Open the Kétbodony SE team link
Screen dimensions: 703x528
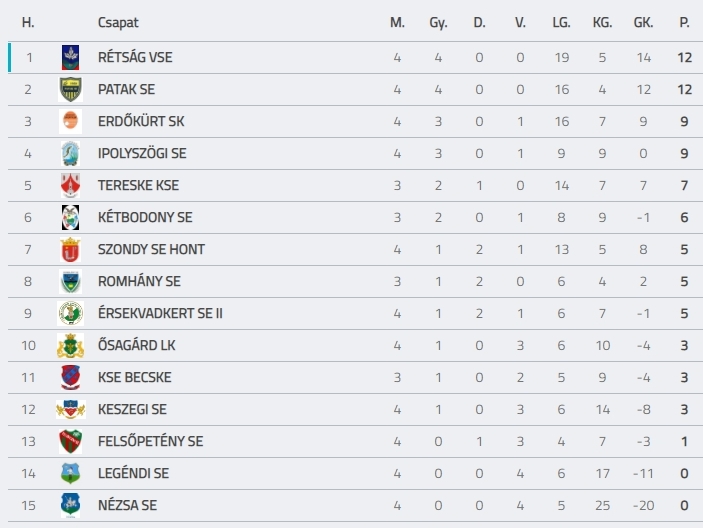click(145, 217)
